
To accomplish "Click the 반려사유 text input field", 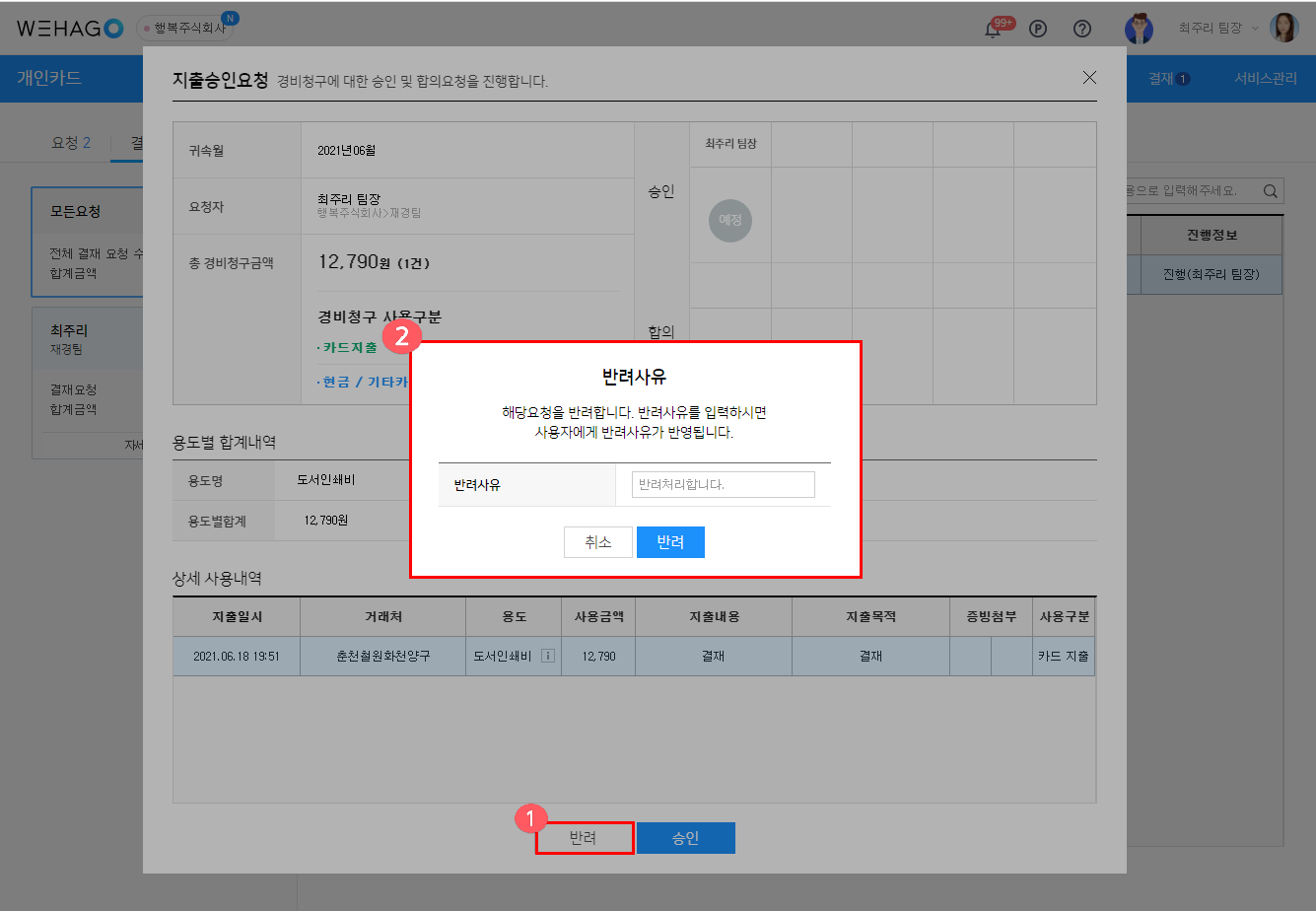I will (x=723, y=485).
